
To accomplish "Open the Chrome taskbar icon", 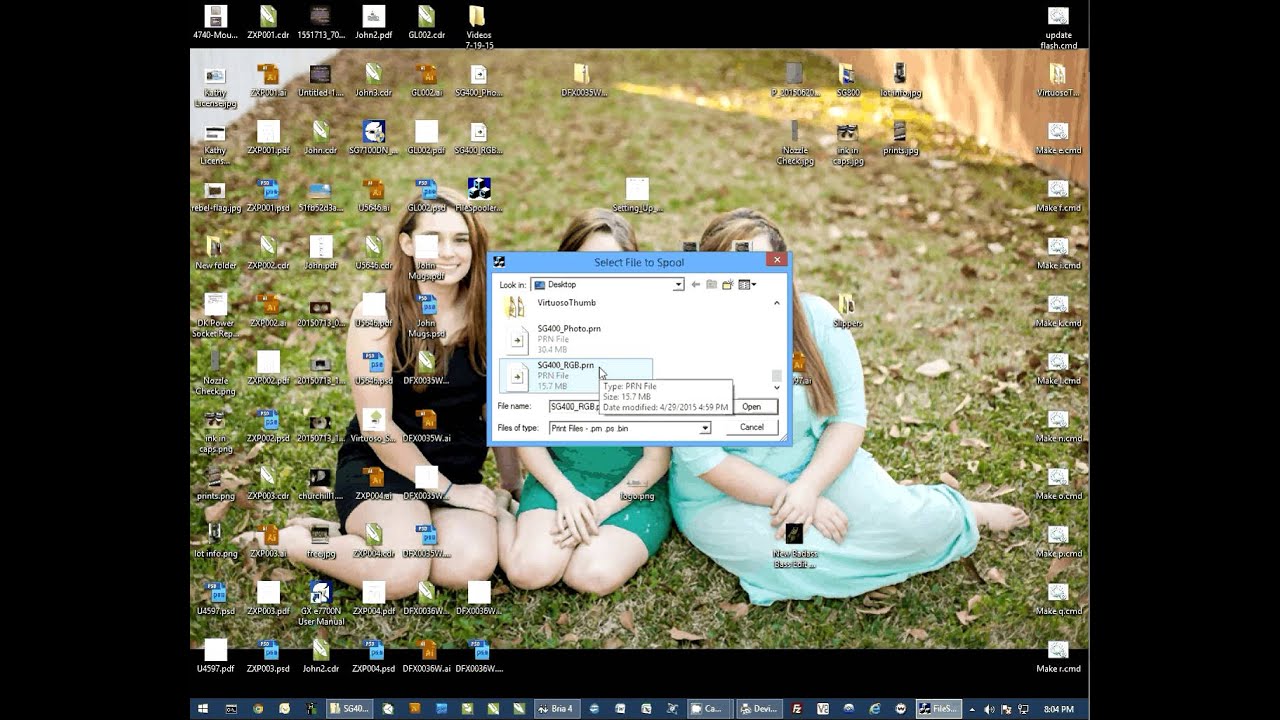I will pos(258,709).
